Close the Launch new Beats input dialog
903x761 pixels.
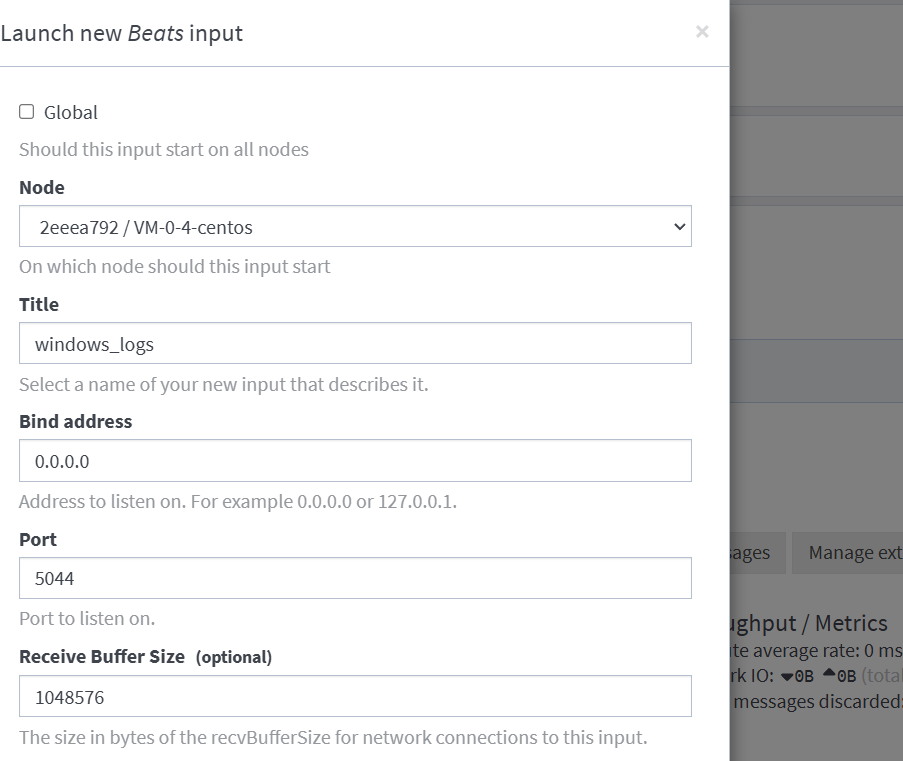[x=701, y=32]
